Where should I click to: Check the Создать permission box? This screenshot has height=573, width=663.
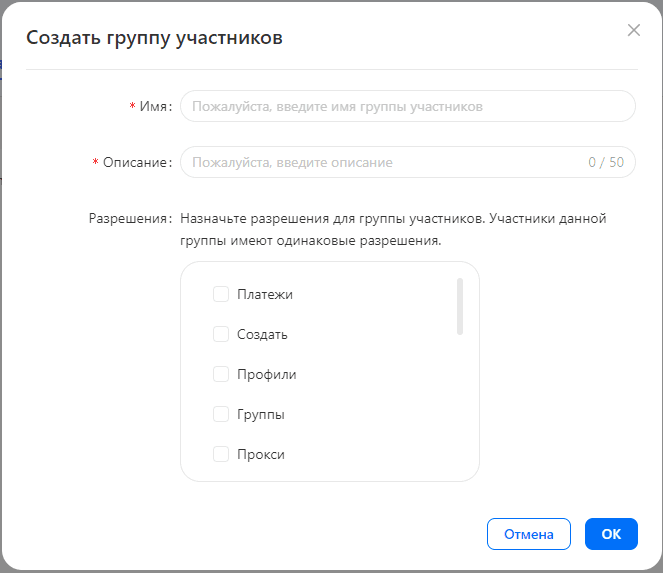[x=221, y=334]
